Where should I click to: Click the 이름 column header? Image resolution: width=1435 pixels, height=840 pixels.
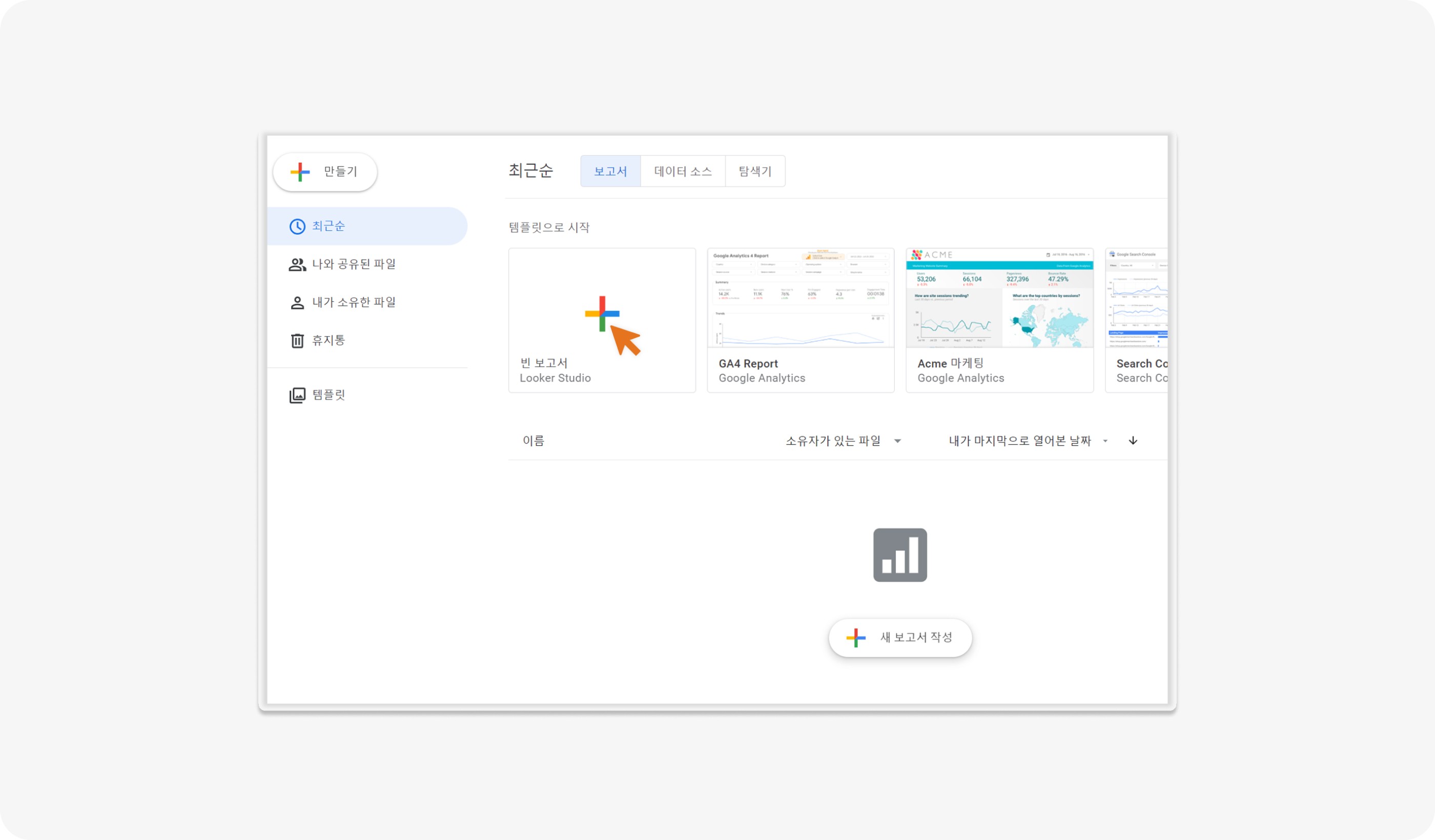[x=533, y=440]
